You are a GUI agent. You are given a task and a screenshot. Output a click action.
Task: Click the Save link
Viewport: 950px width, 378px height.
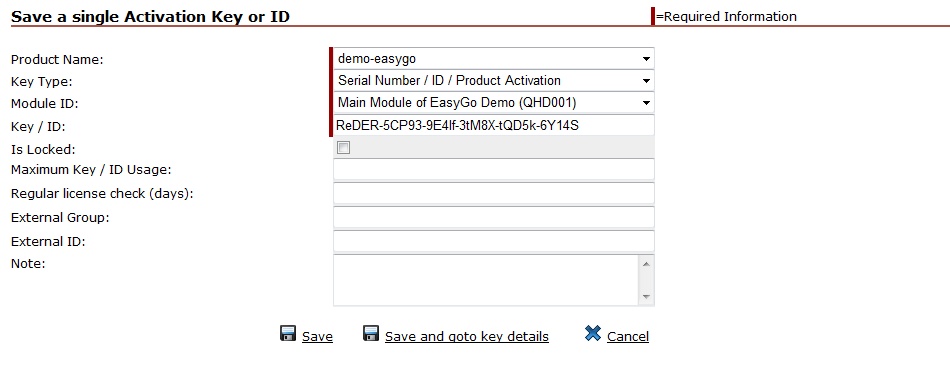317,336
